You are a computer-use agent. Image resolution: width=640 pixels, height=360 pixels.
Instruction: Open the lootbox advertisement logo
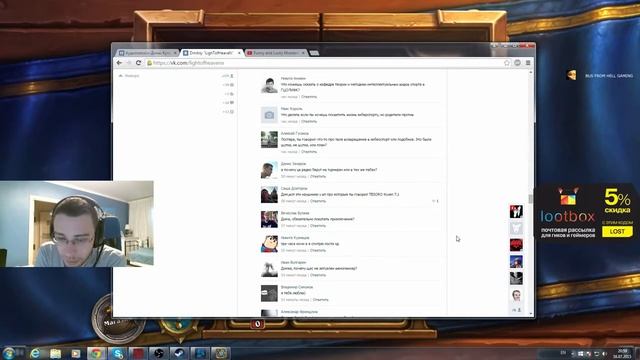[x=568, y=207]
